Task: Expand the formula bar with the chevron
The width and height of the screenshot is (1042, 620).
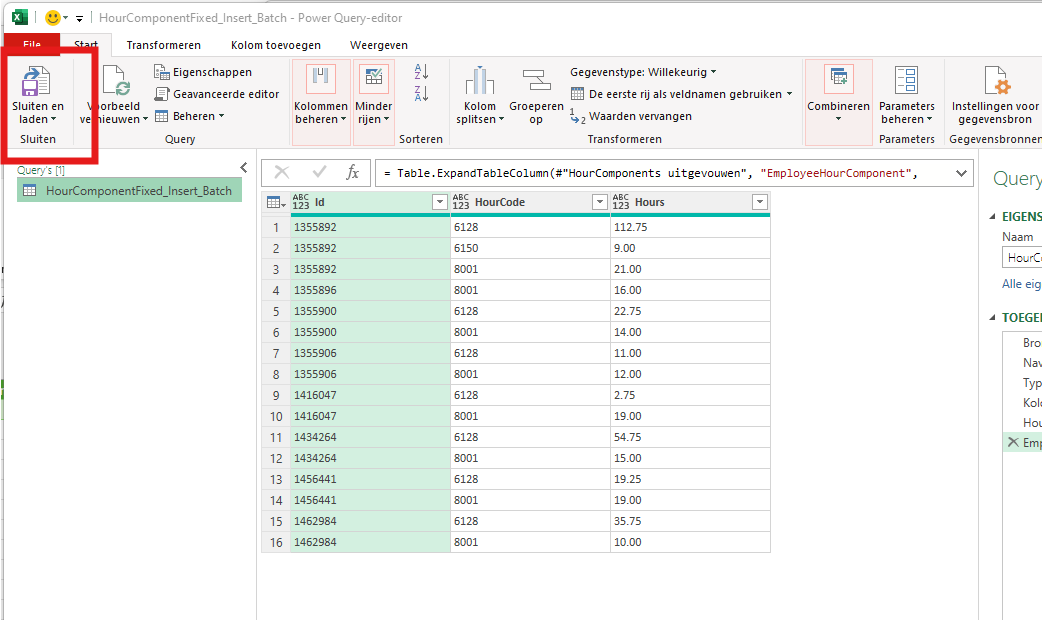Action: pos(962,173)
